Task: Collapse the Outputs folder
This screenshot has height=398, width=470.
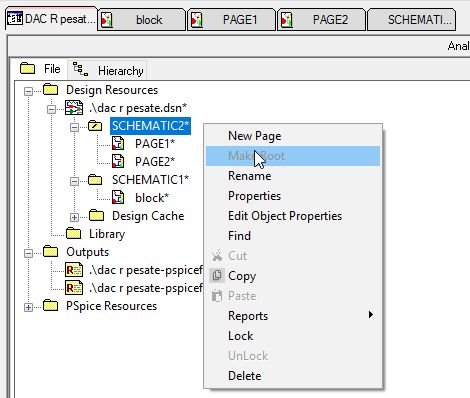Action: (29, 253)
